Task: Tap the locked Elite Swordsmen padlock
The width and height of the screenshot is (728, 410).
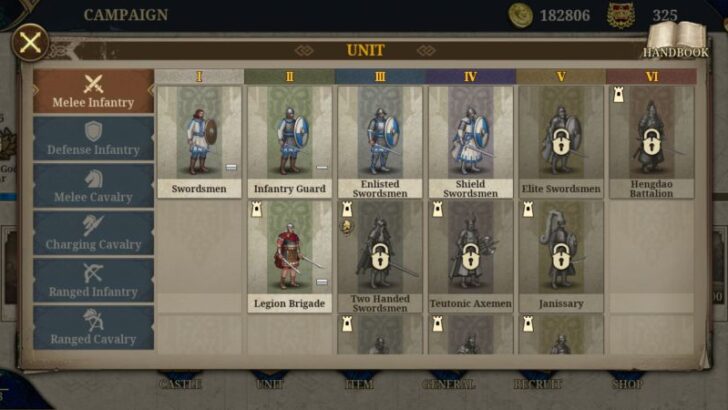Action: click(561, 142)
